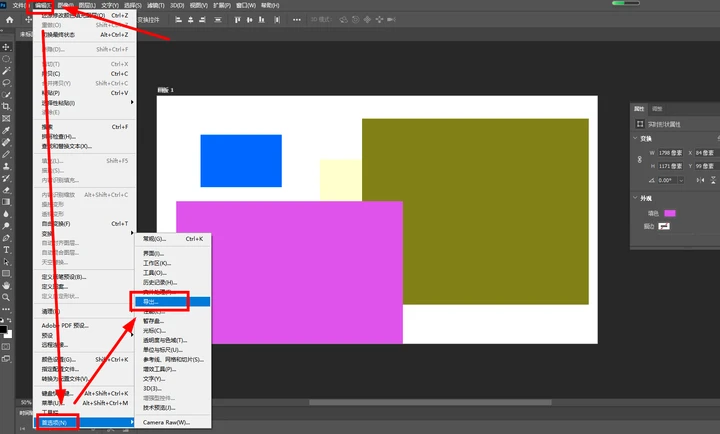
Task: Click the horizontal scrollbar below canvas
Action: pyautogui.click(x=430, y=402)
